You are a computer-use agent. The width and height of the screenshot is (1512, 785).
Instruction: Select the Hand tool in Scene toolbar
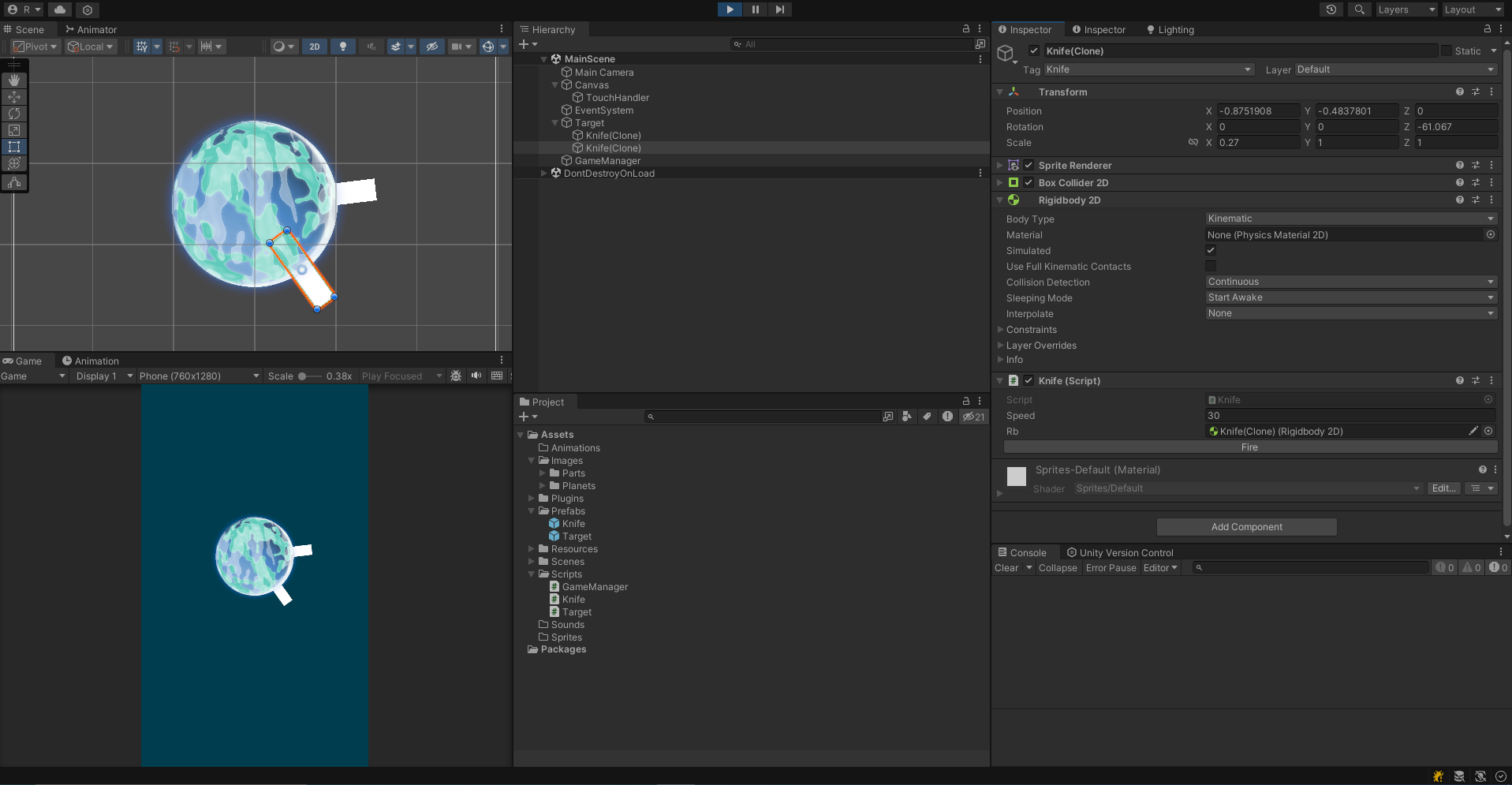pos(14,80)
